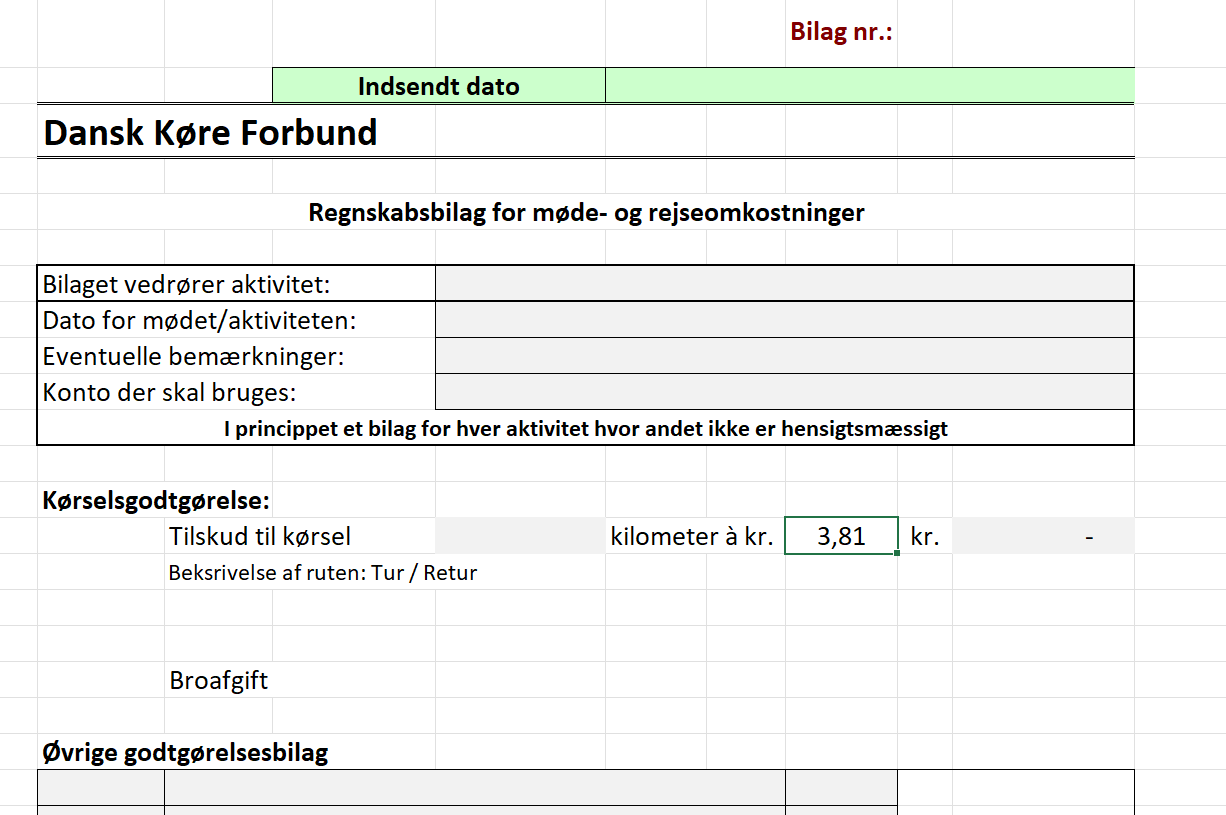Select the Dato for mødet/aktiviteten input field
Screen dimensions: 1226x815
tap(784, 320)
